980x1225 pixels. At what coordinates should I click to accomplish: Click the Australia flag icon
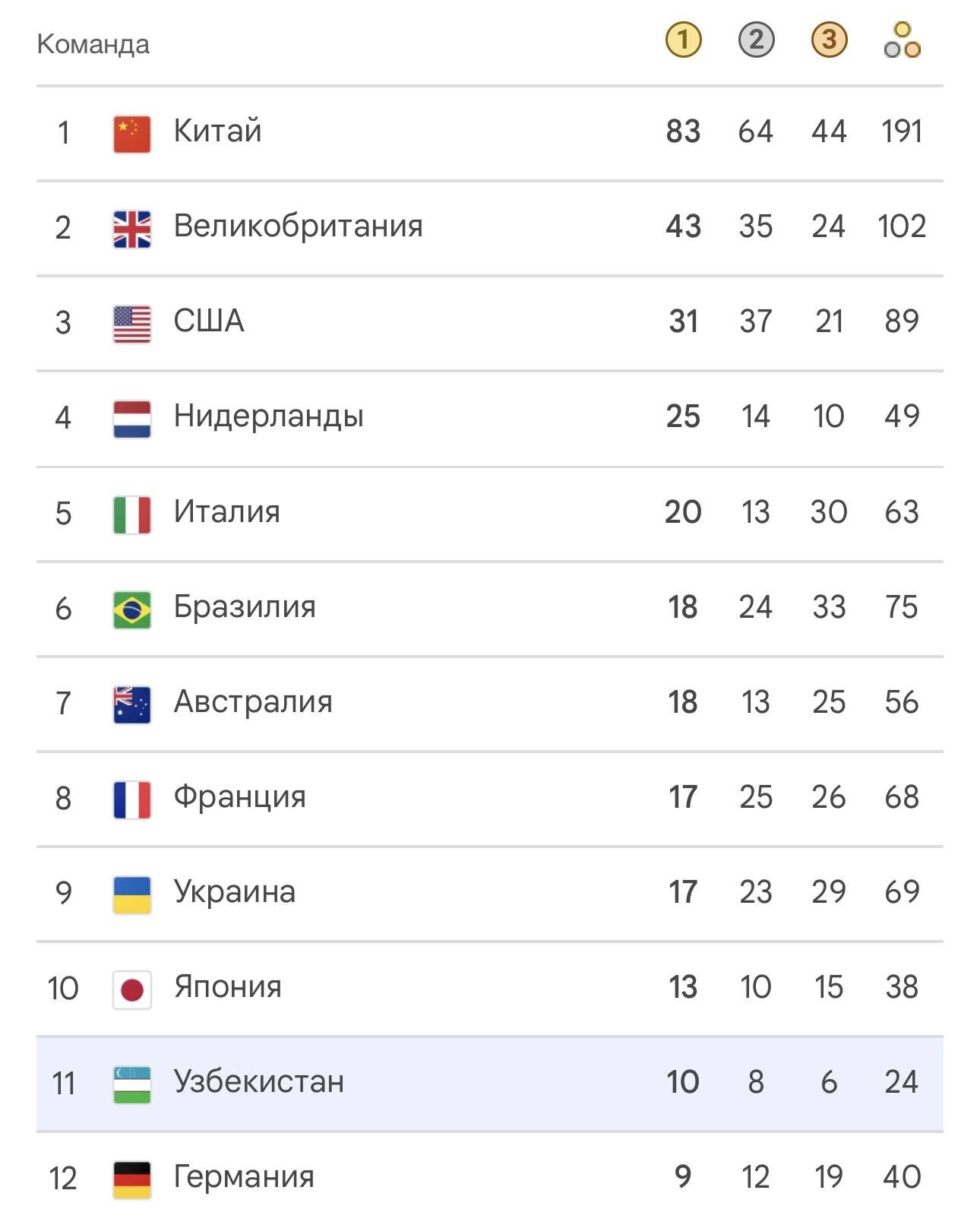click(132, 704)
